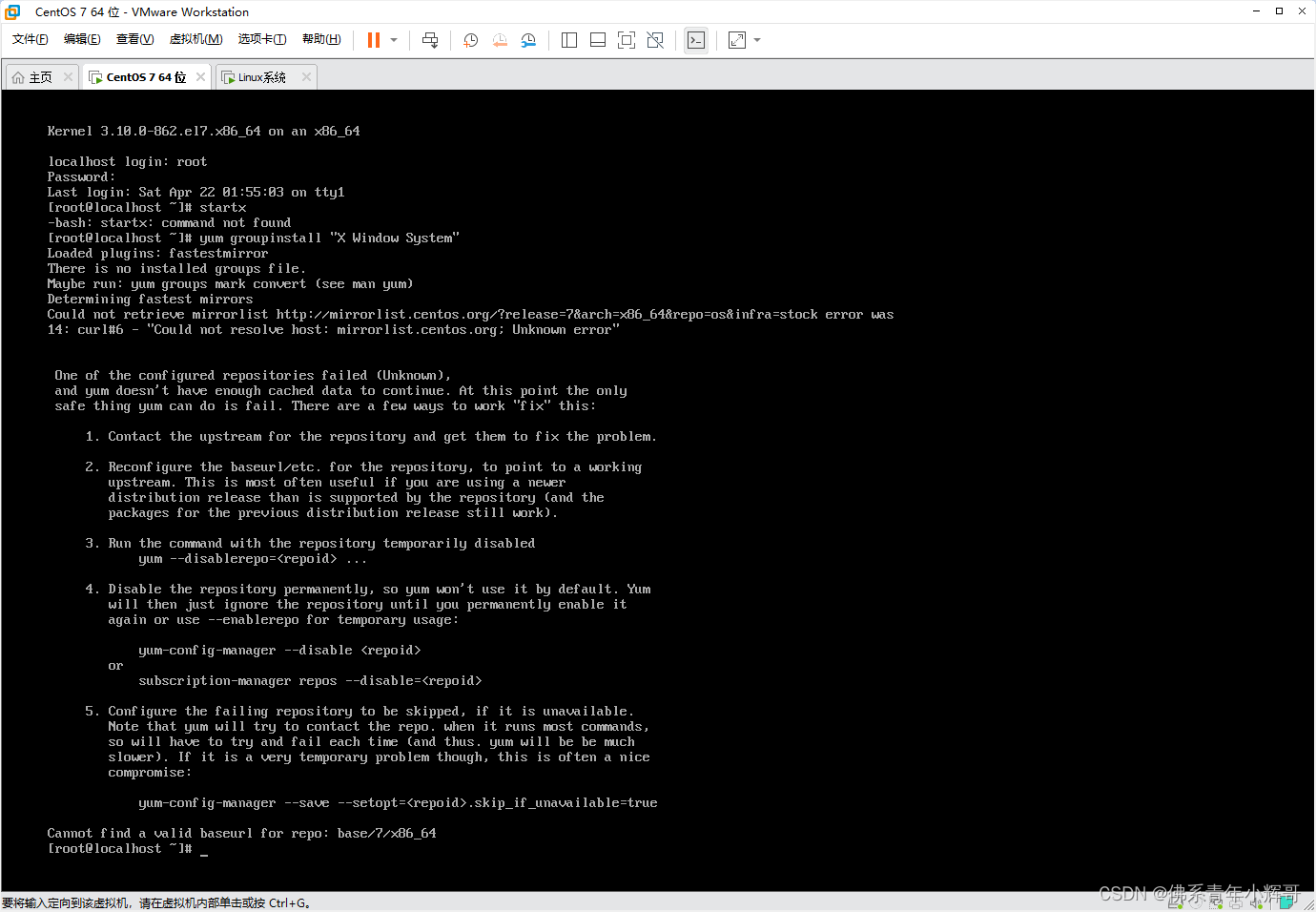Toggle the console view button
Viewport: 1316px width, 912px height.
[x=696, y=40]
